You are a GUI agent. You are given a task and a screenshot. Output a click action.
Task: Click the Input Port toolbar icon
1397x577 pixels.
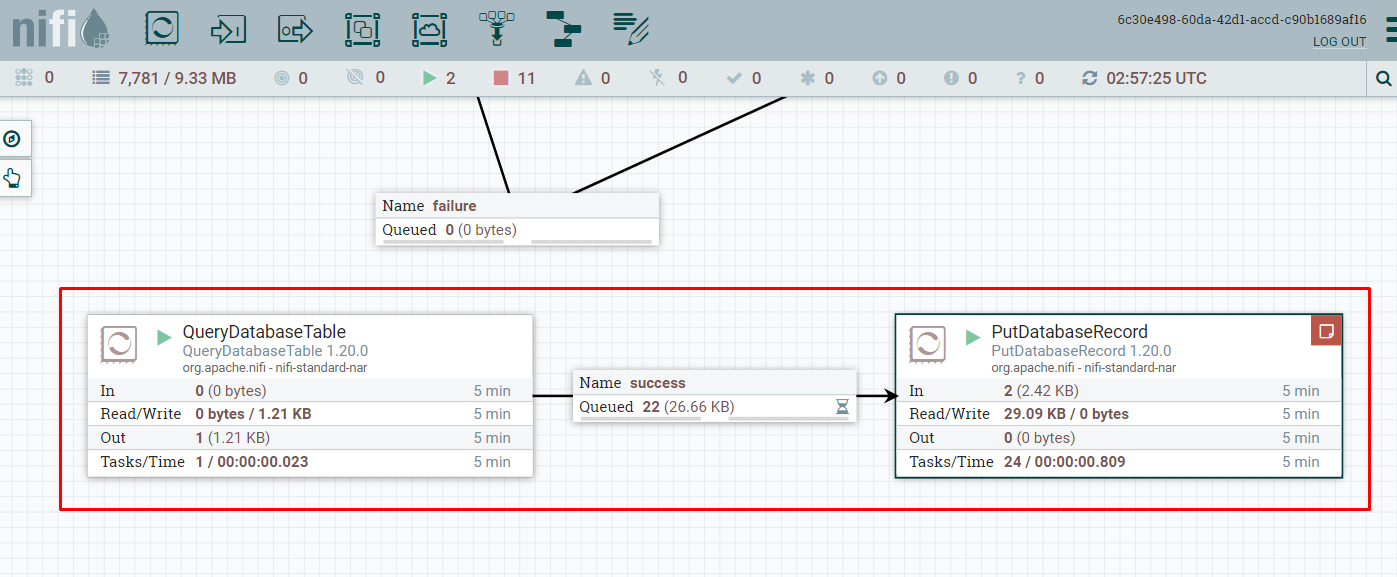pos(228,29)
